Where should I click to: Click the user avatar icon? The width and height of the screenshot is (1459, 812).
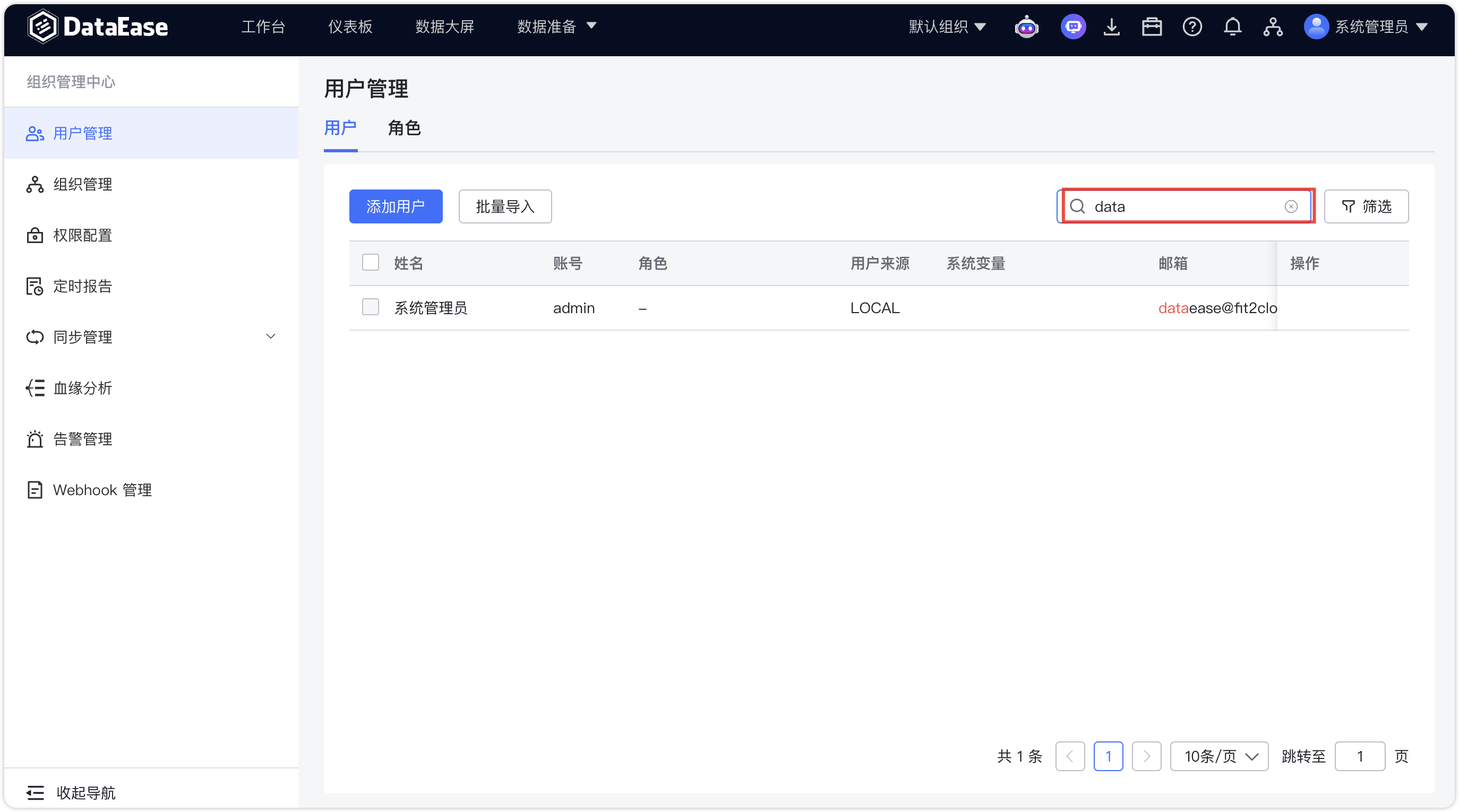1316,27
